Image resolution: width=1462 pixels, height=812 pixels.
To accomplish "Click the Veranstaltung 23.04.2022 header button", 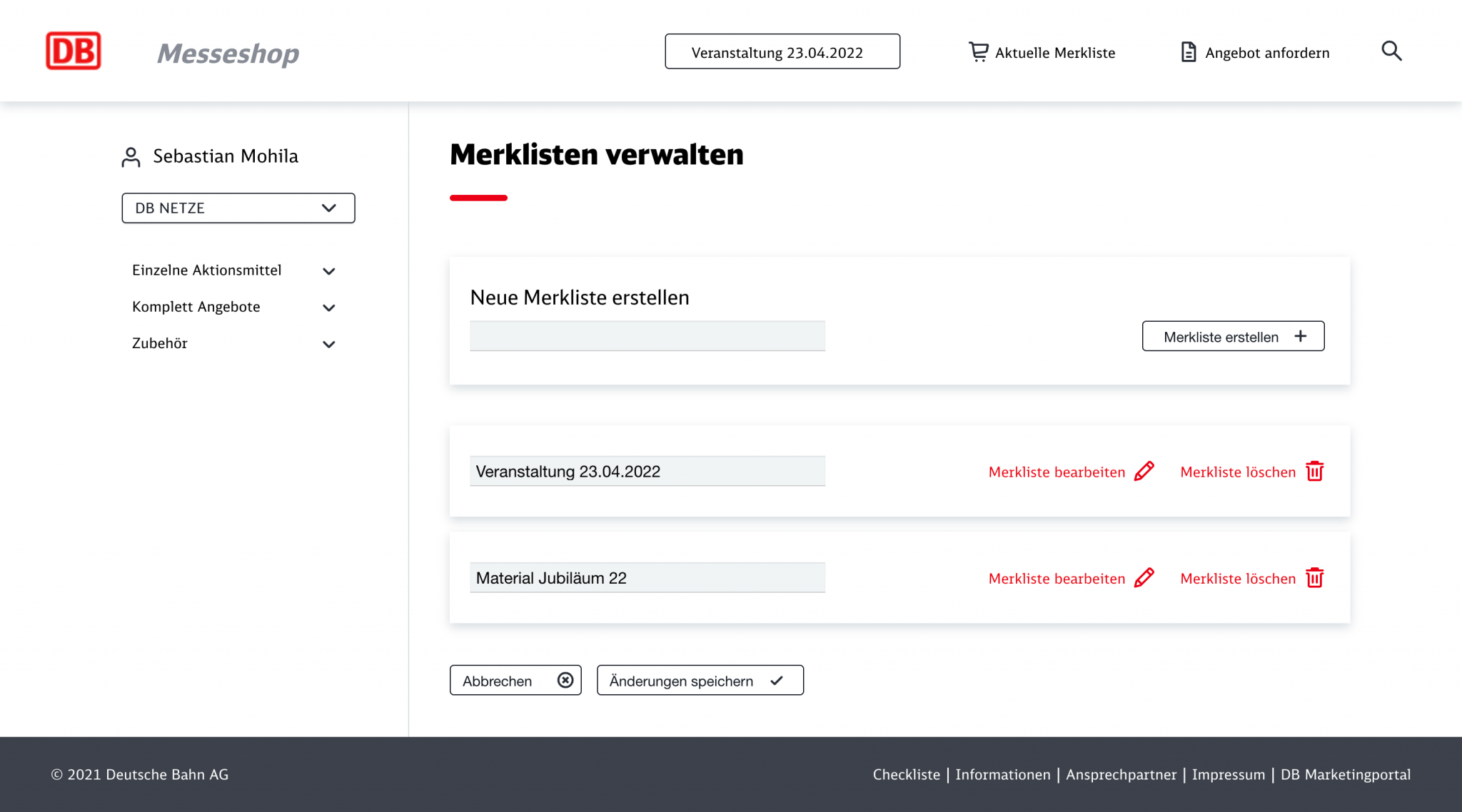I will [x=782, y=51].
